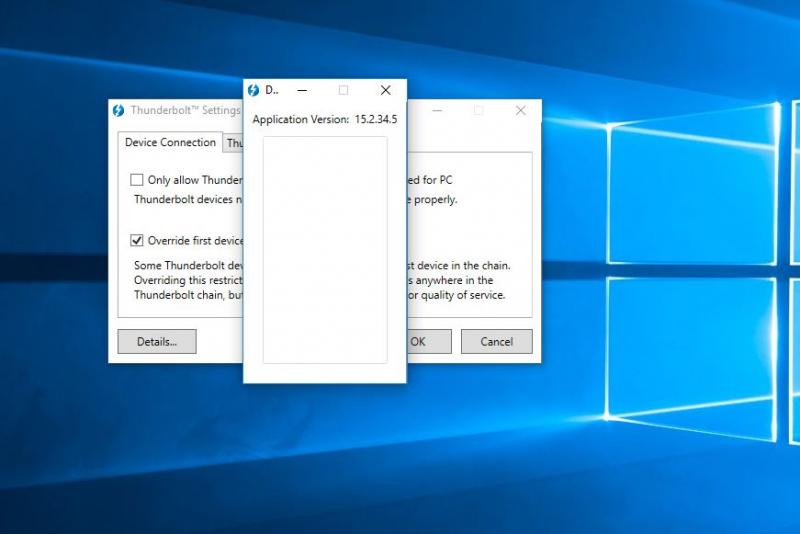800x534 pixels.
Task: Click the 'Thunderbolt™ Settings' title text
Action: coord(185,110)
